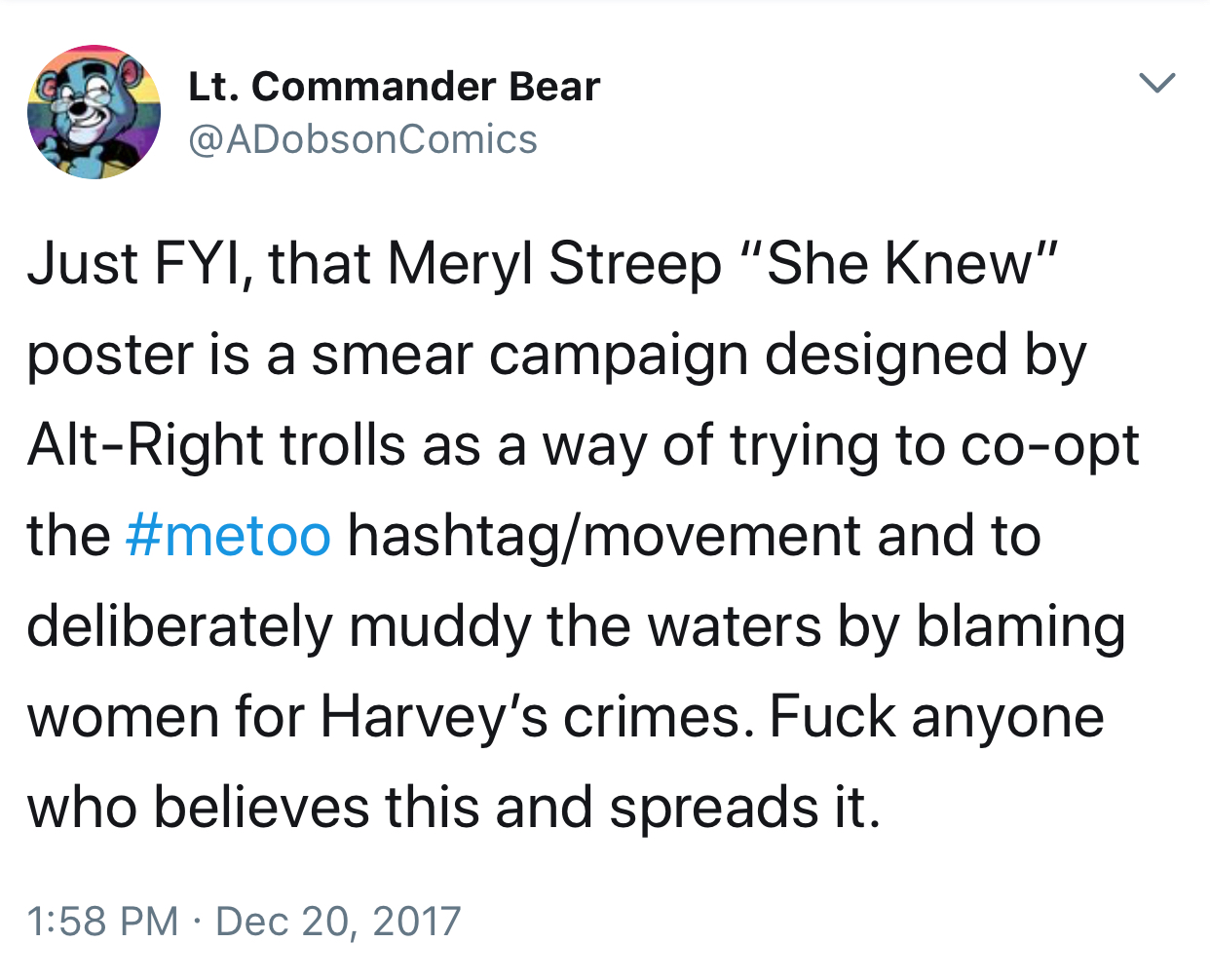The height and width of the screenshot is (980, 1210).
Task: Click the "Lt. Commander Bear" display name
Action: 394,87
